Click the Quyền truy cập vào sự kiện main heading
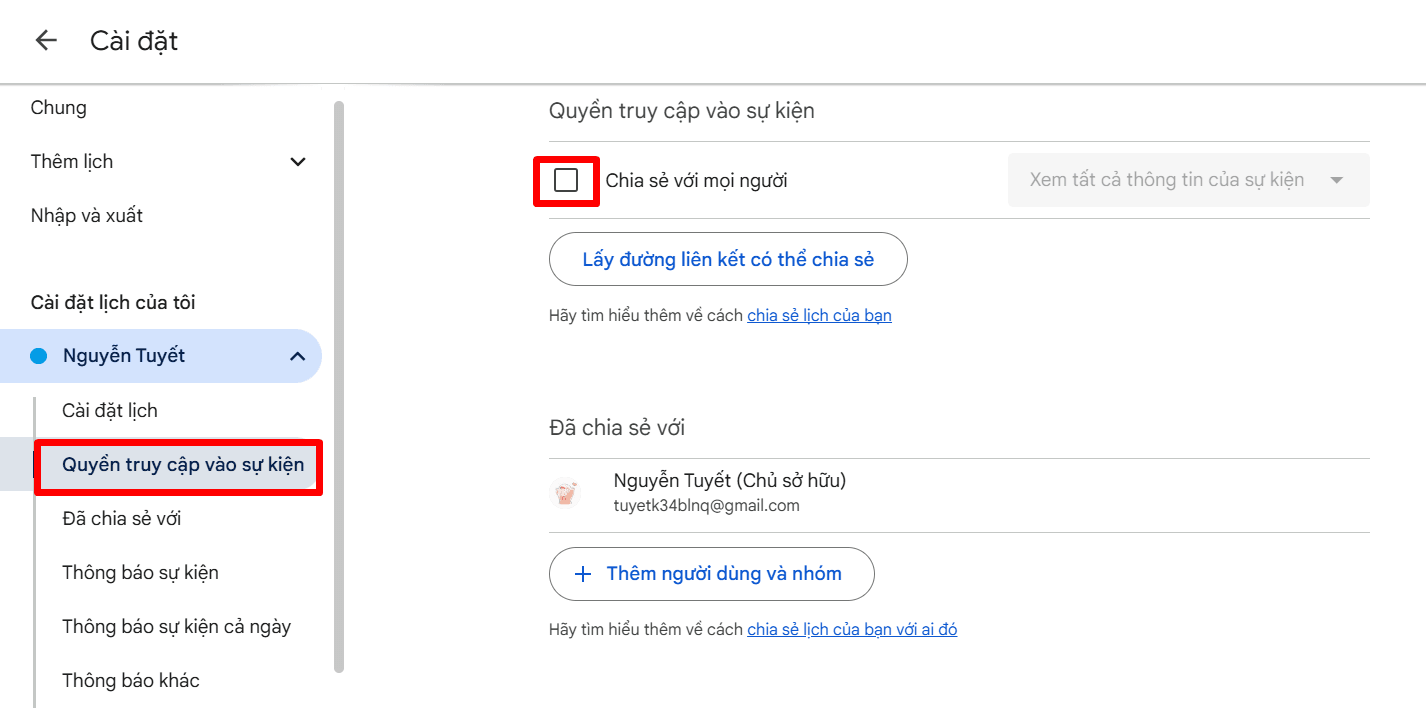Image resolution: width=1426 pixels, height=708 pixels. pyautogui.click(x=682, y=110)
